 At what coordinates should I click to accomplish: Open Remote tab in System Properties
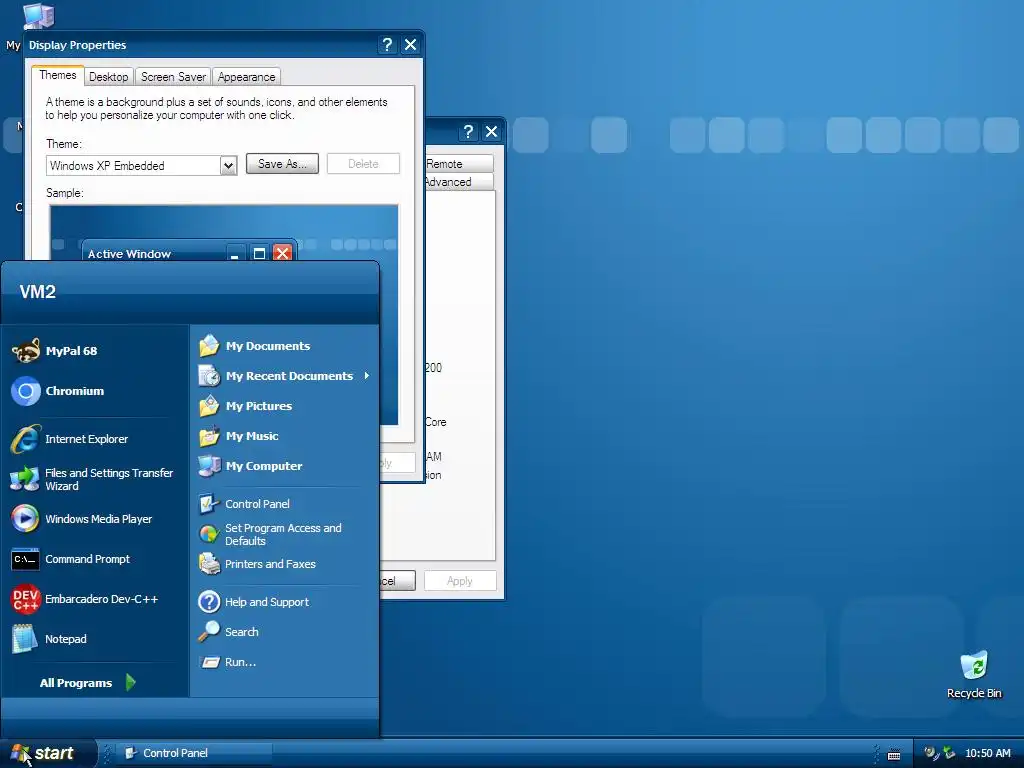(x=458, y=164)
